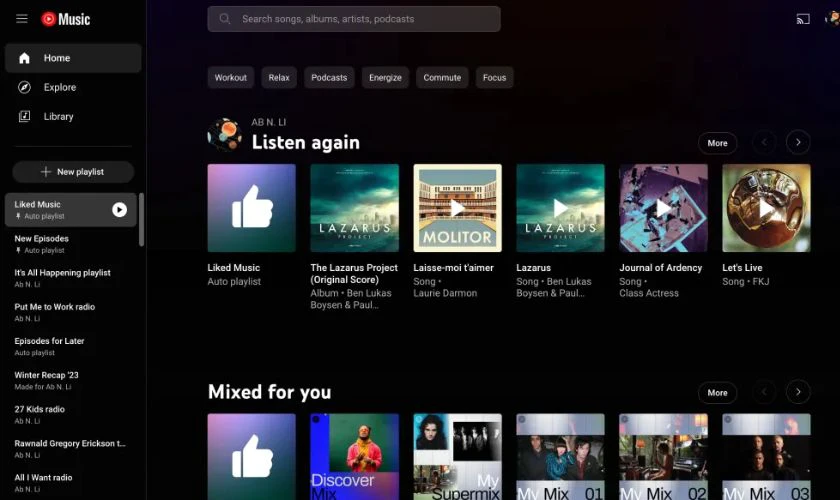The width and height of the screenshot is (840, 500).
Task: Go to previous Listen again items
Action: pos(764,143)
